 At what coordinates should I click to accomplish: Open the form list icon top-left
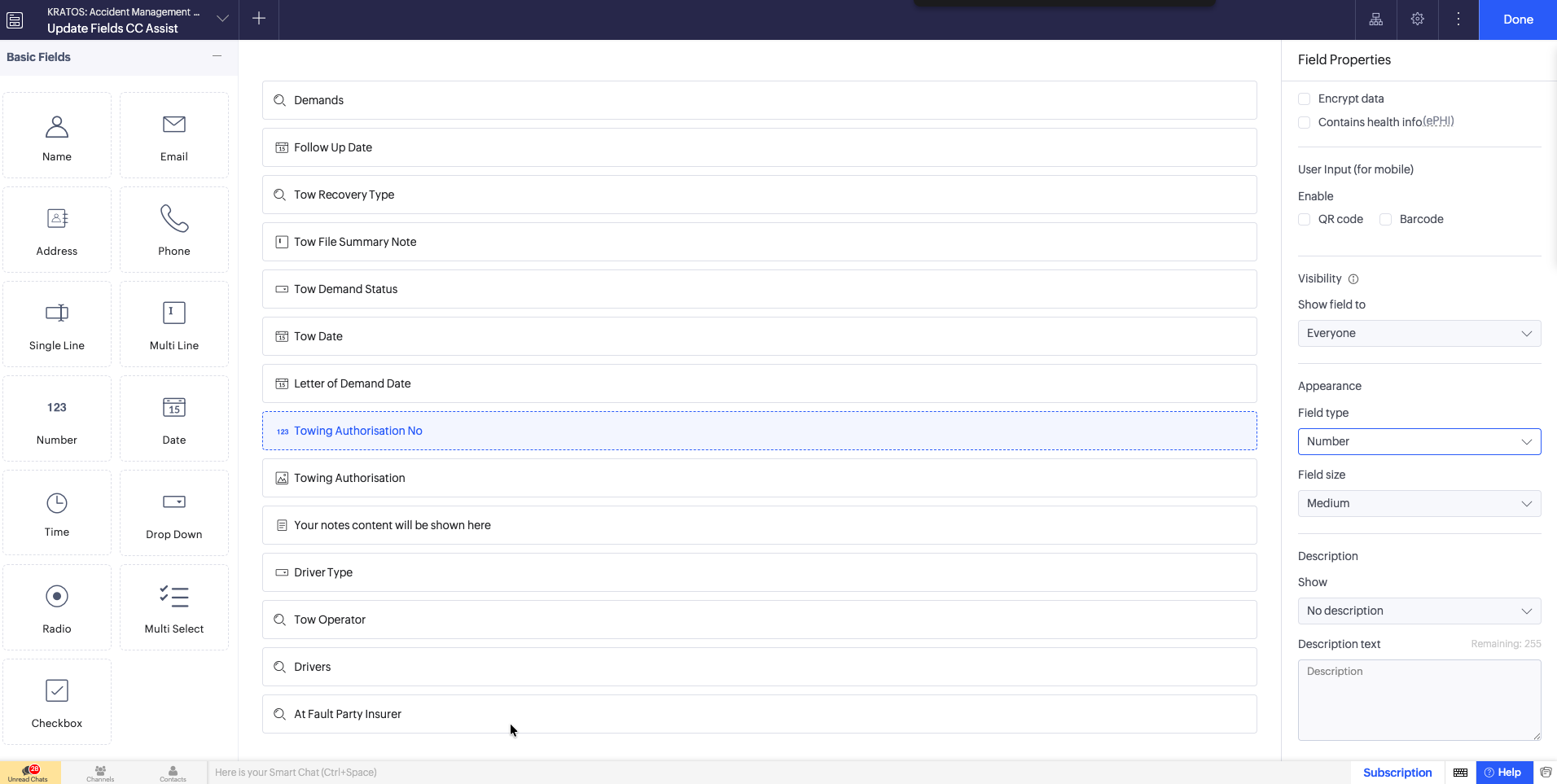15,20
